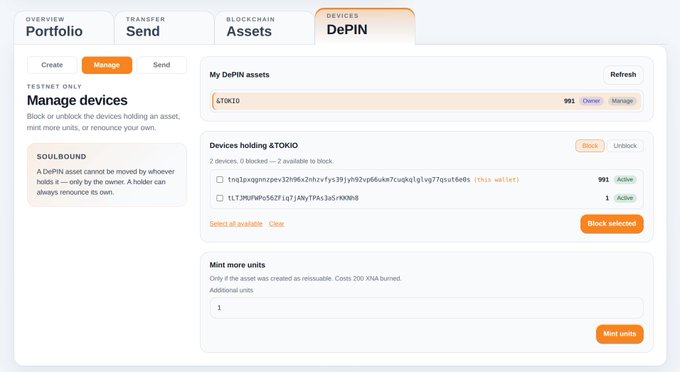Open the Send sub-tab under DePIN

(x=161, y=65)
